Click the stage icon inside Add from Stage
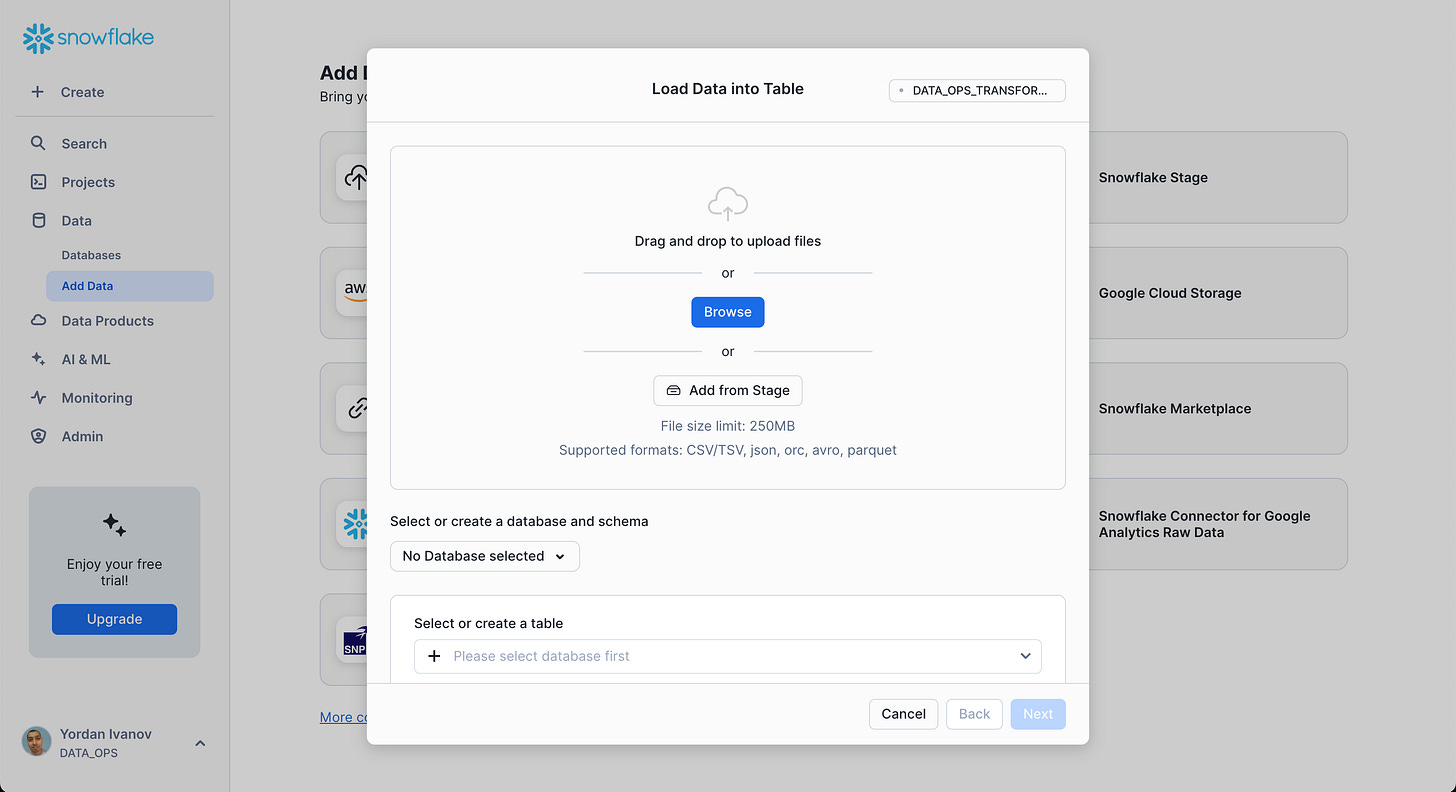The height and width of the screenshot is (792, 1456). [675, 390]
